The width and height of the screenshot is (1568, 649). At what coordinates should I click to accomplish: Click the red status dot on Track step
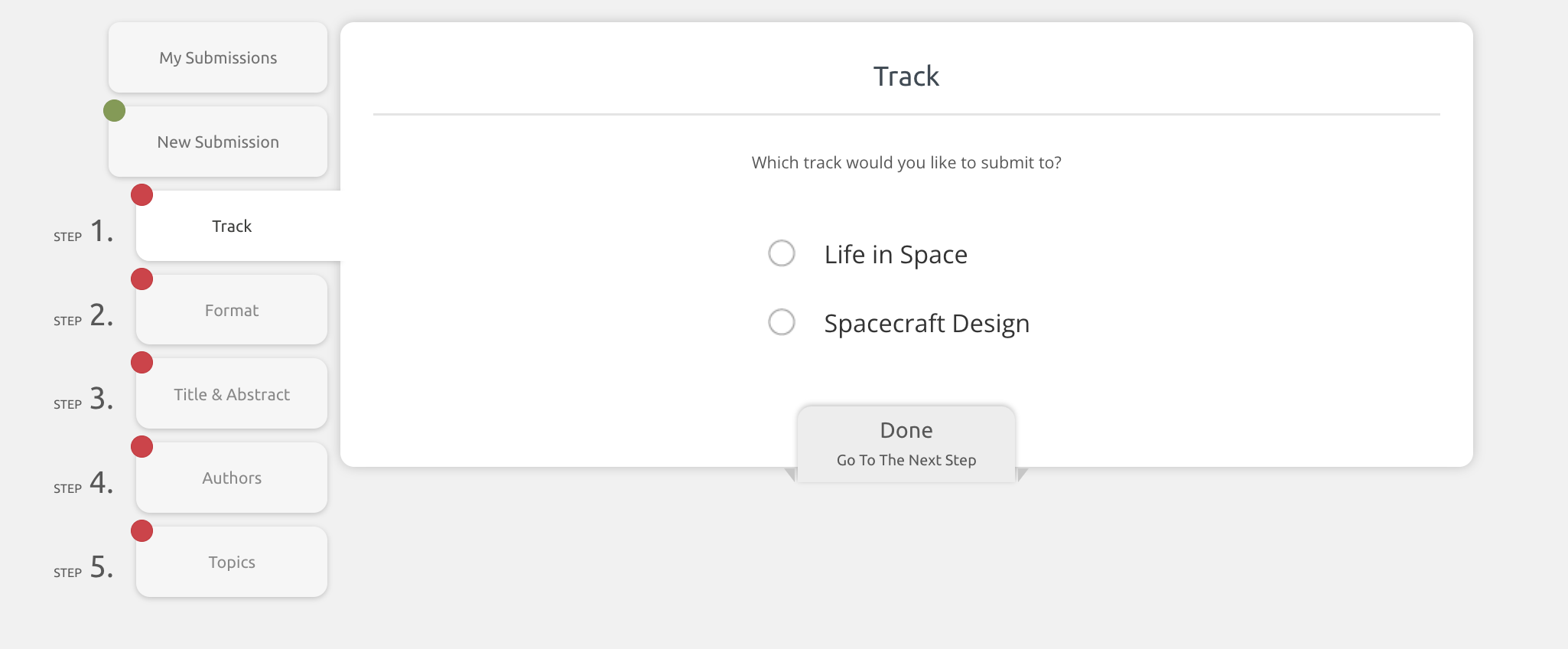pos(142,195)
